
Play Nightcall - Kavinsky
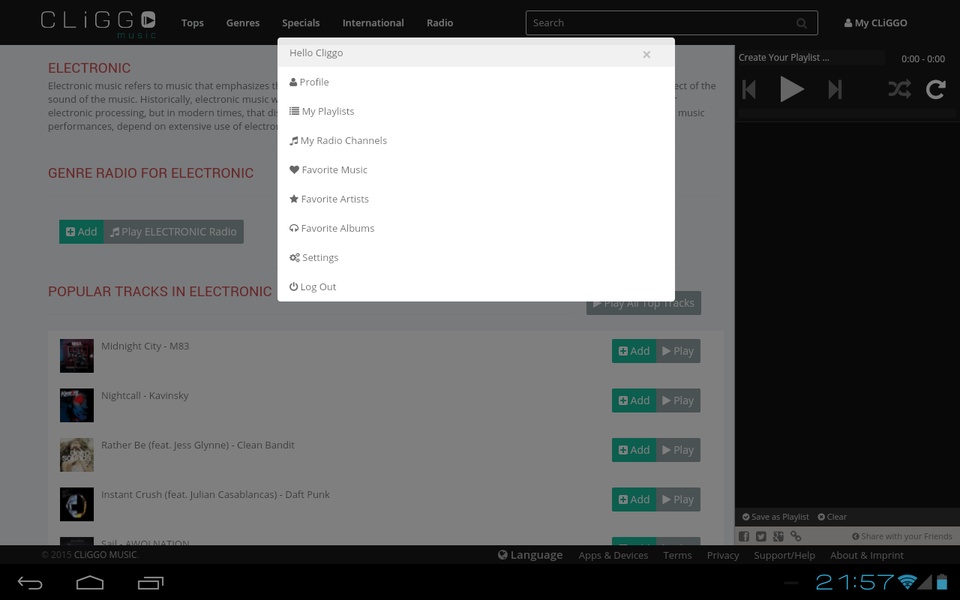678,400
